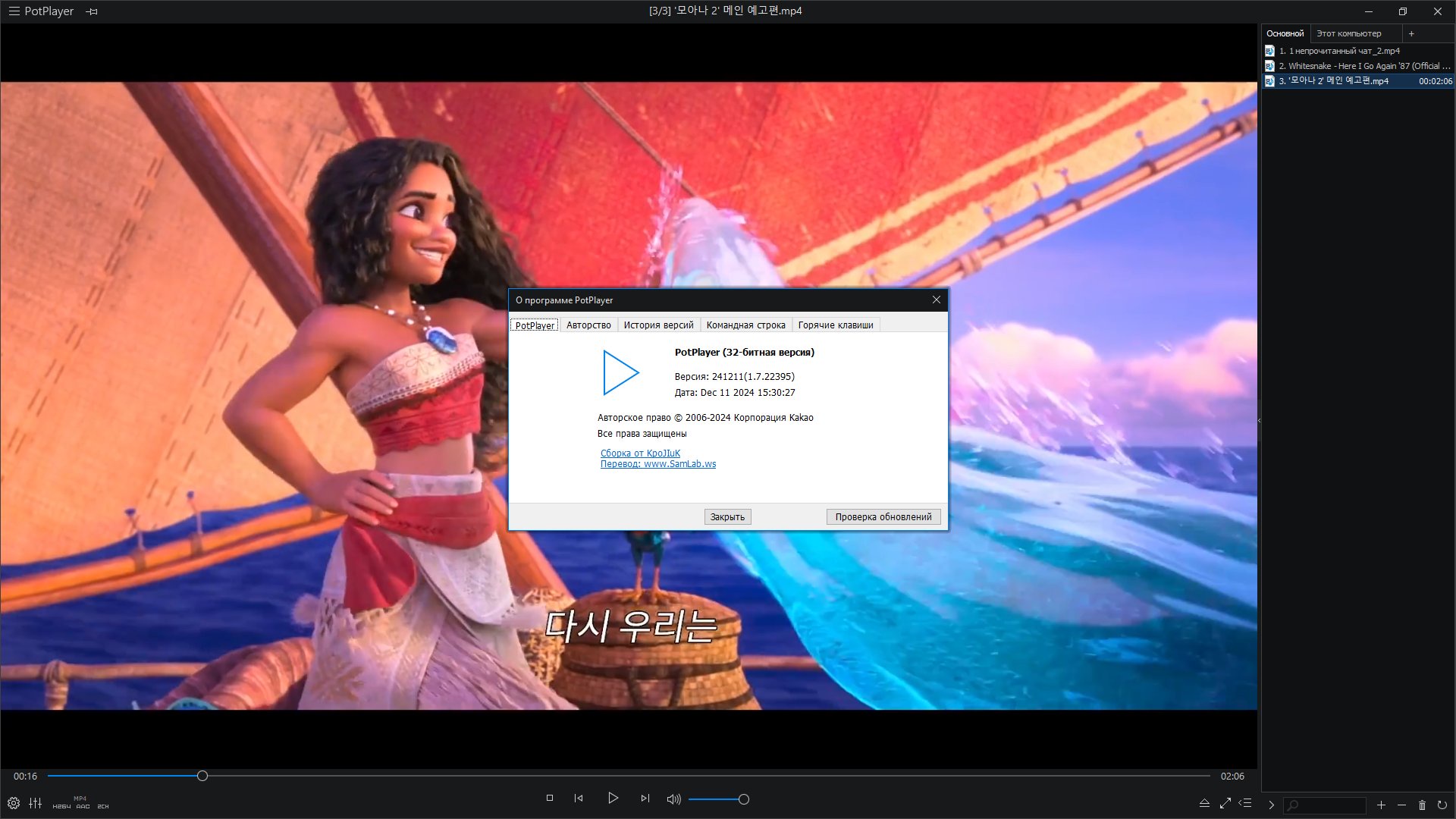1456x819 pixels.
Task: Open the equalizer control panel
Action: (36, 803)
